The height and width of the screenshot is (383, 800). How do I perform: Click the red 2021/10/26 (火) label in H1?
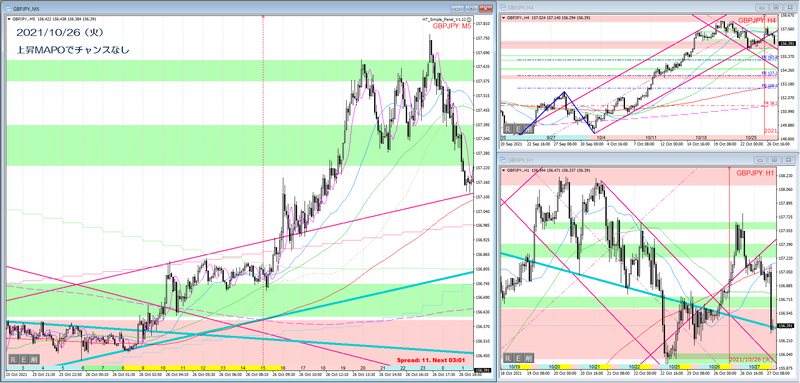(x=752, y=360)
